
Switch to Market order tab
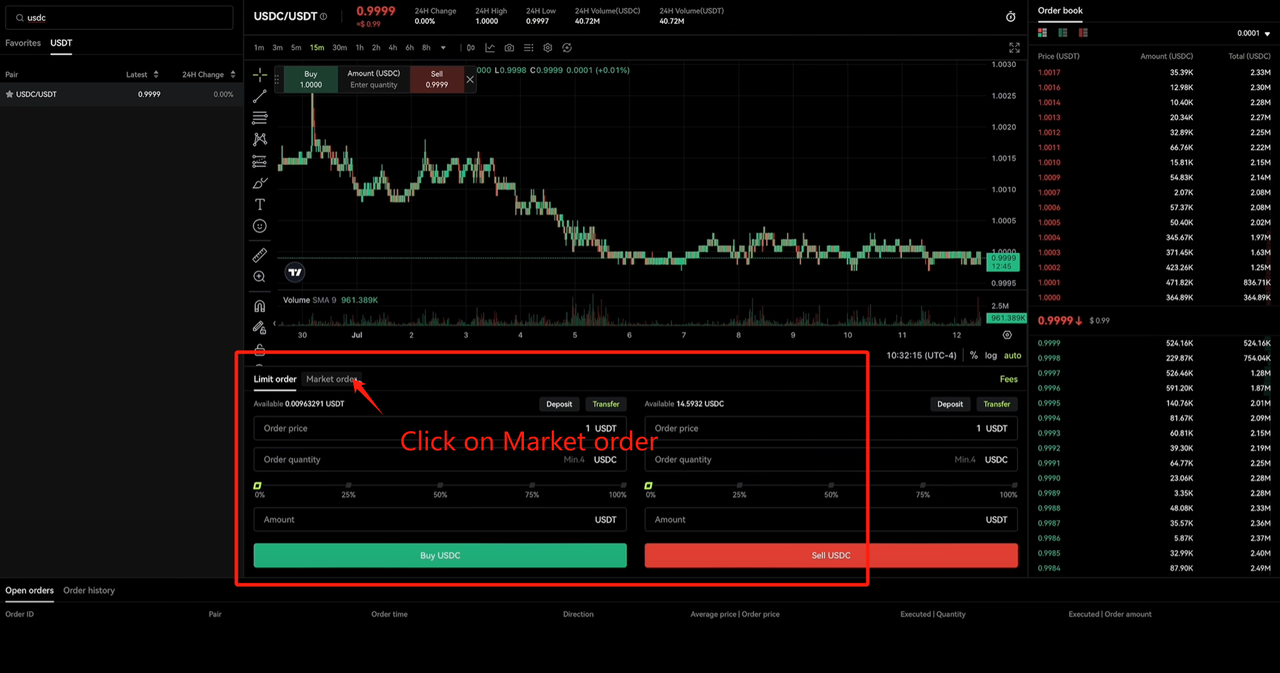click(331, 380)
